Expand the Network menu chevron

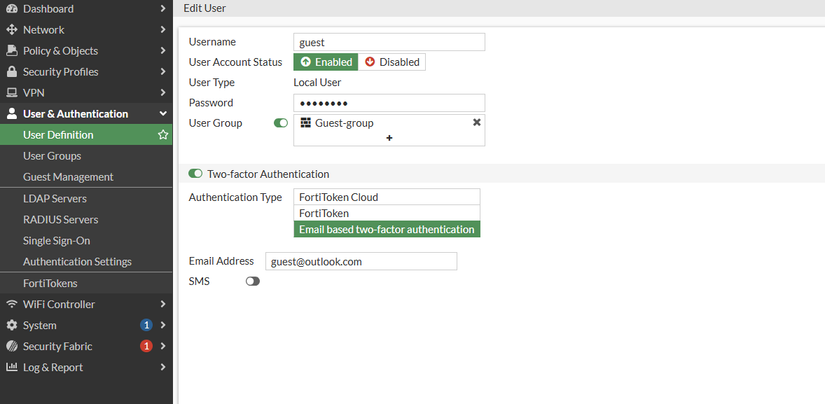pos(163,30)
